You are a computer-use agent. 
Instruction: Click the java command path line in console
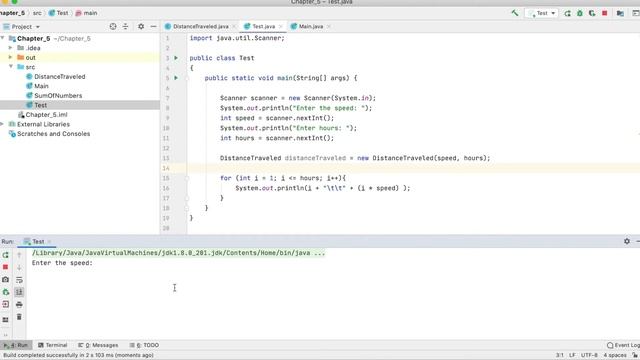click(x=178, y=253)
